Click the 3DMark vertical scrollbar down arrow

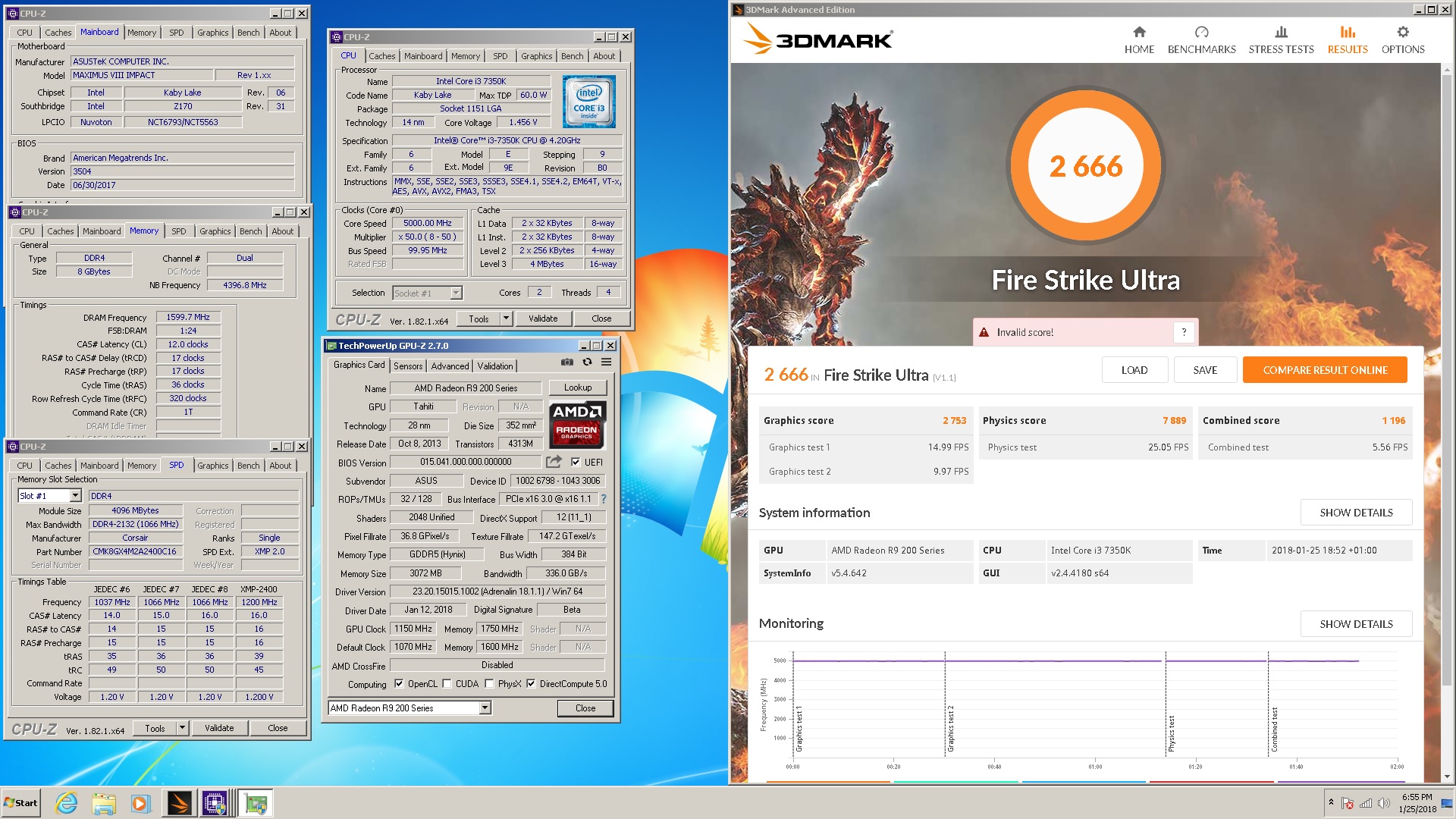coord(1448,777)
